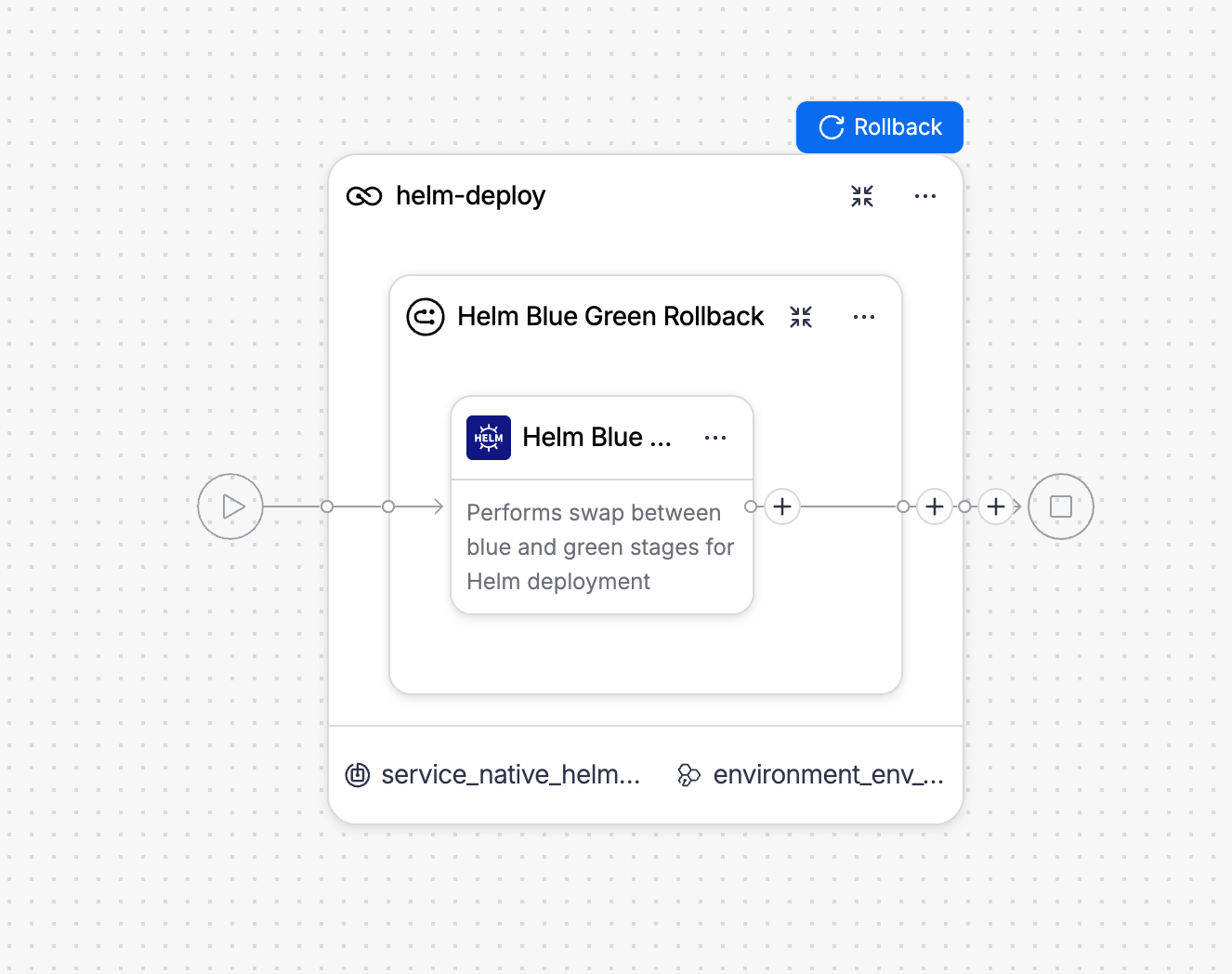Collapse the Helm Blue Green Rollback group
The height and width of the screenshot is (974, 1232).
pyautogui.click(x=801, y=317)
